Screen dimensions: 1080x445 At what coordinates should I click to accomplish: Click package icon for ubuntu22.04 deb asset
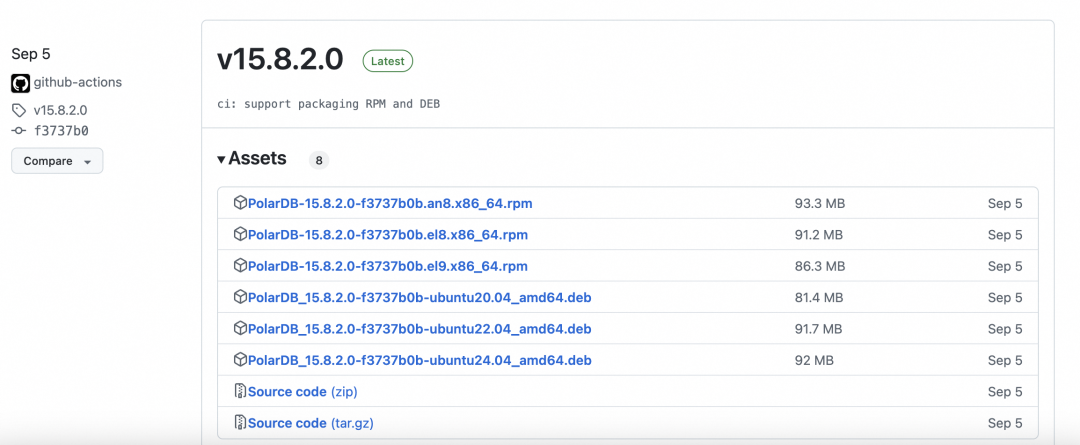pos(240,329)
